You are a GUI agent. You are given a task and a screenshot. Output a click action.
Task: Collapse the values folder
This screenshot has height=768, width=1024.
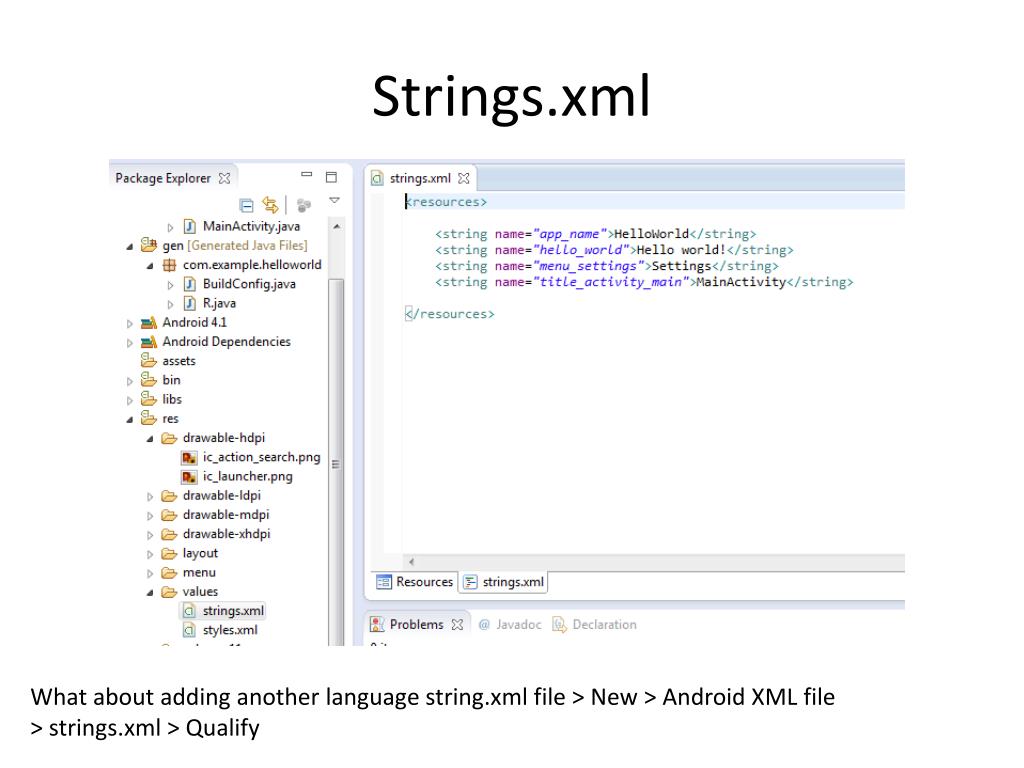150,592
